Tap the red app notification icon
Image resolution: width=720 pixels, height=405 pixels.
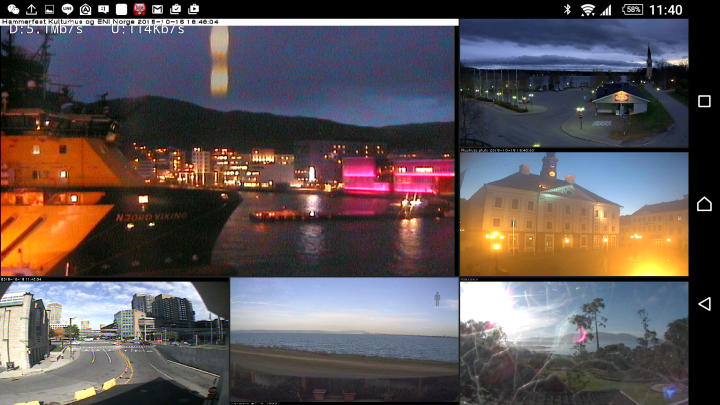pyautogui.click(x=139, y=9)
